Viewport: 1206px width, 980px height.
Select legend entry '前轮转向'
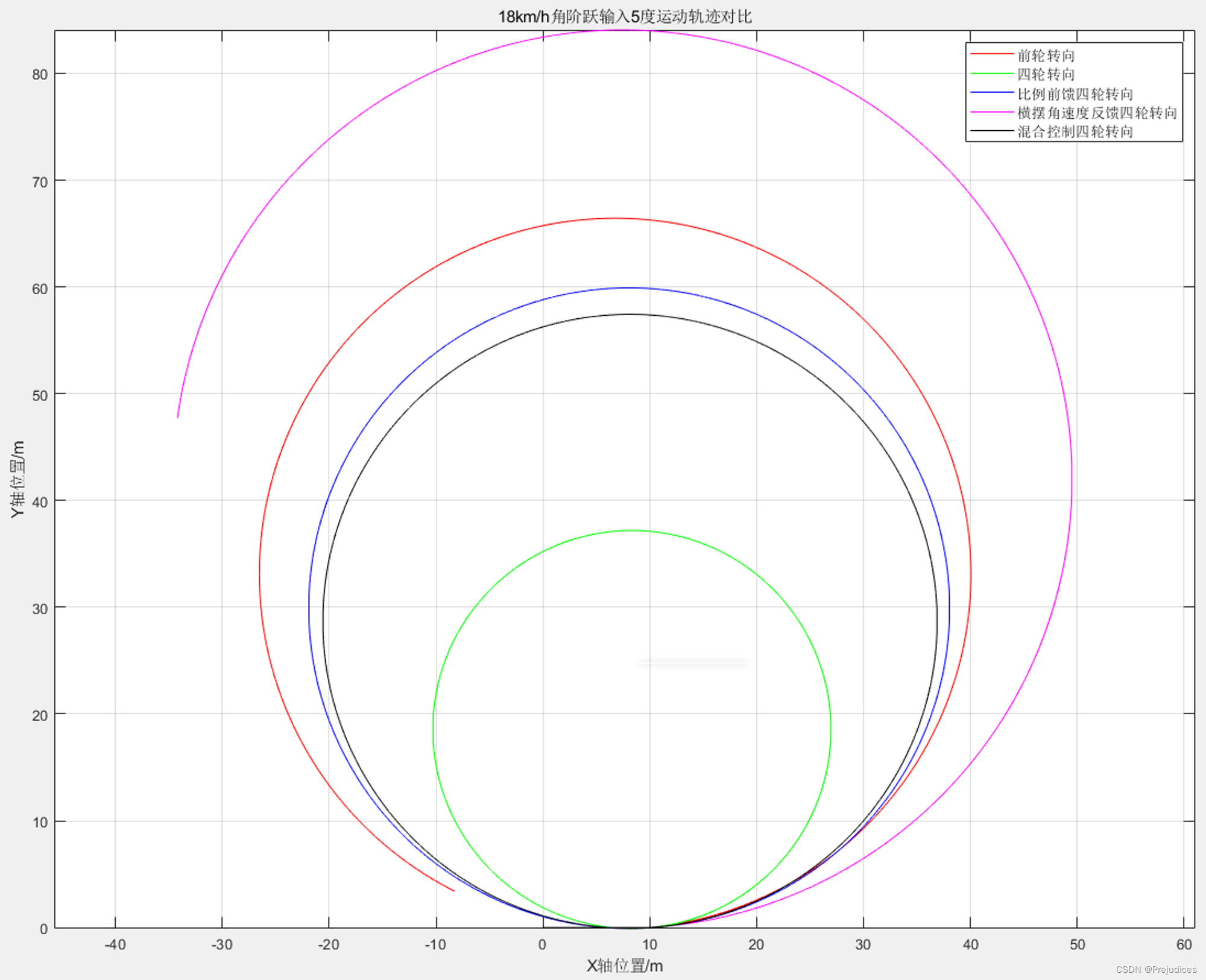[x=1046, y=55]
